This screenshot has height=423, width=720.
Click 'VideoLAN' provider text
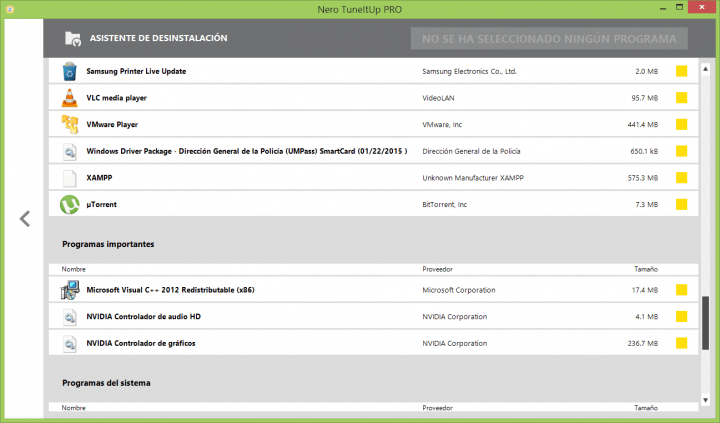click(438, 98)
